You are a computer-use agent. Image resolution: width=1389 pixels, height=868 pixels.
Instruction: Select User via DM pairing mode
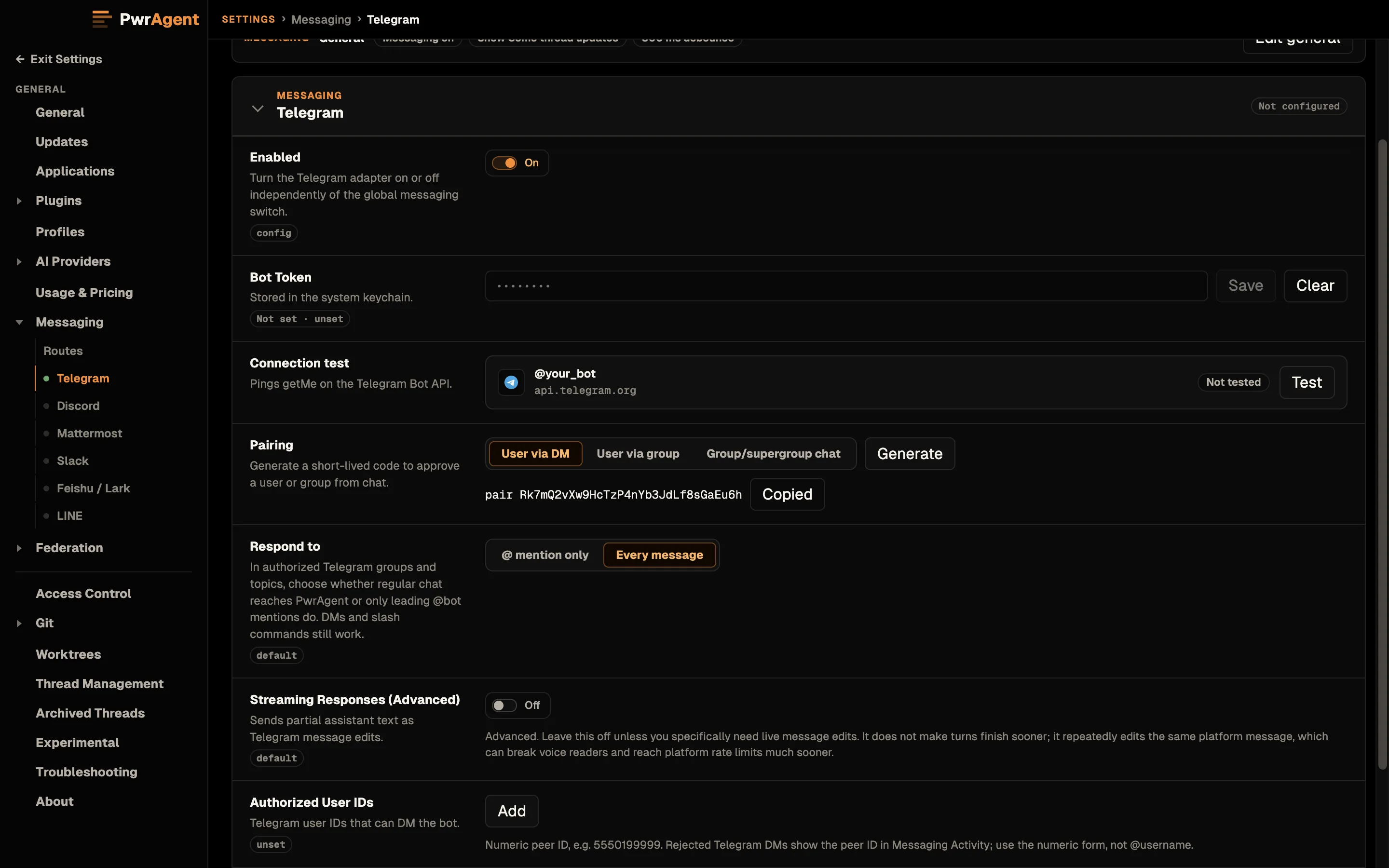pos(535,453)
